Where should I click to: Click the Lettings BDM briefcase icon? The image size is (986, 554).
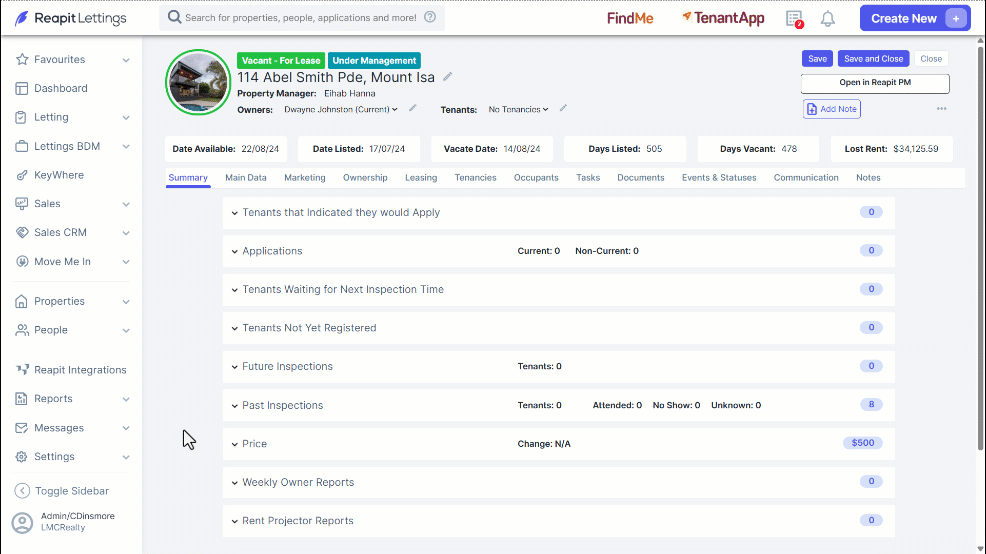click(x=22, y=146)
